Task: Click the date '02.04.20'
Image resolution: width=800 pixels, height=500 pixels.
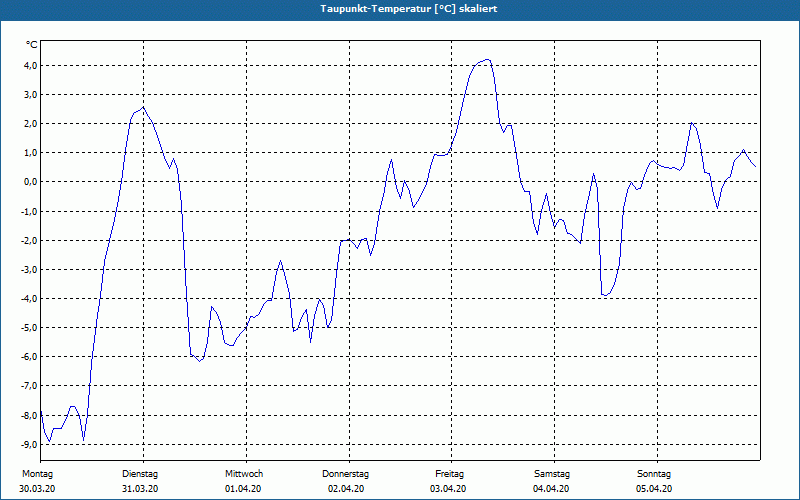Action: 346,489
